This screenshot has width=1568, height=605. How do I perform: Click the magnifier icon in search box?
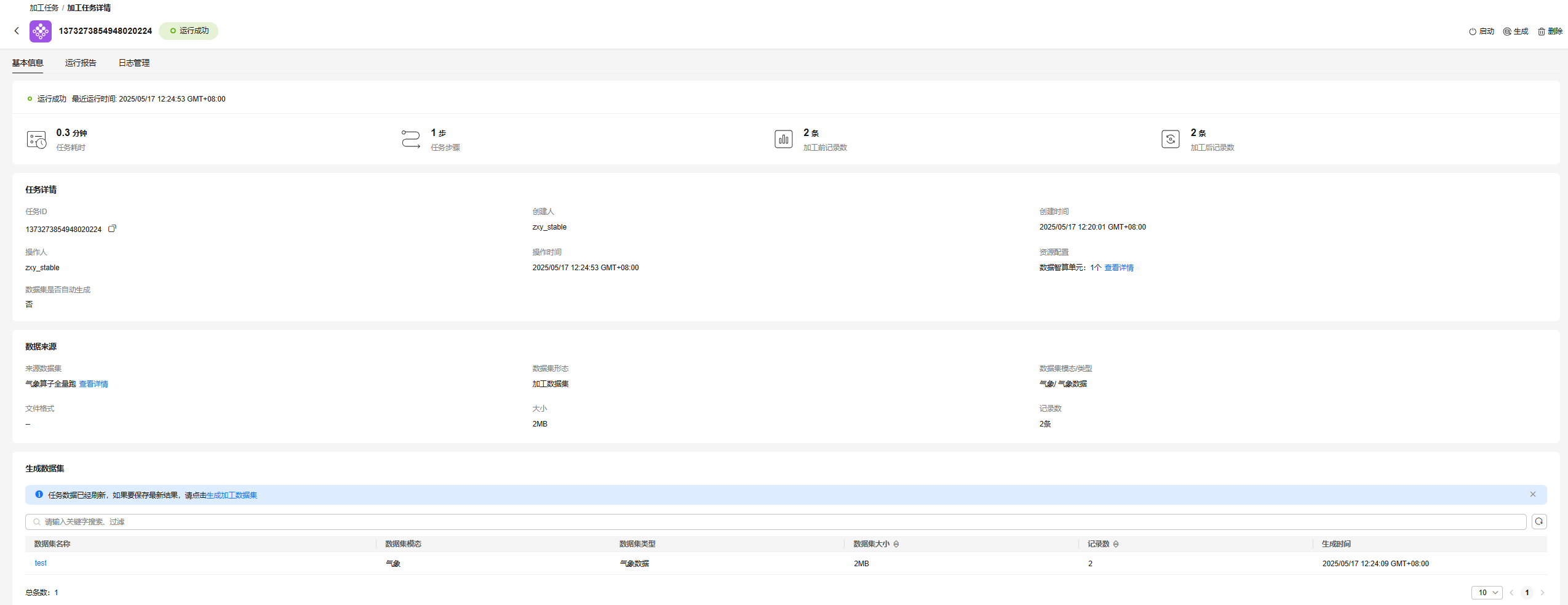[x=37, y=522]
